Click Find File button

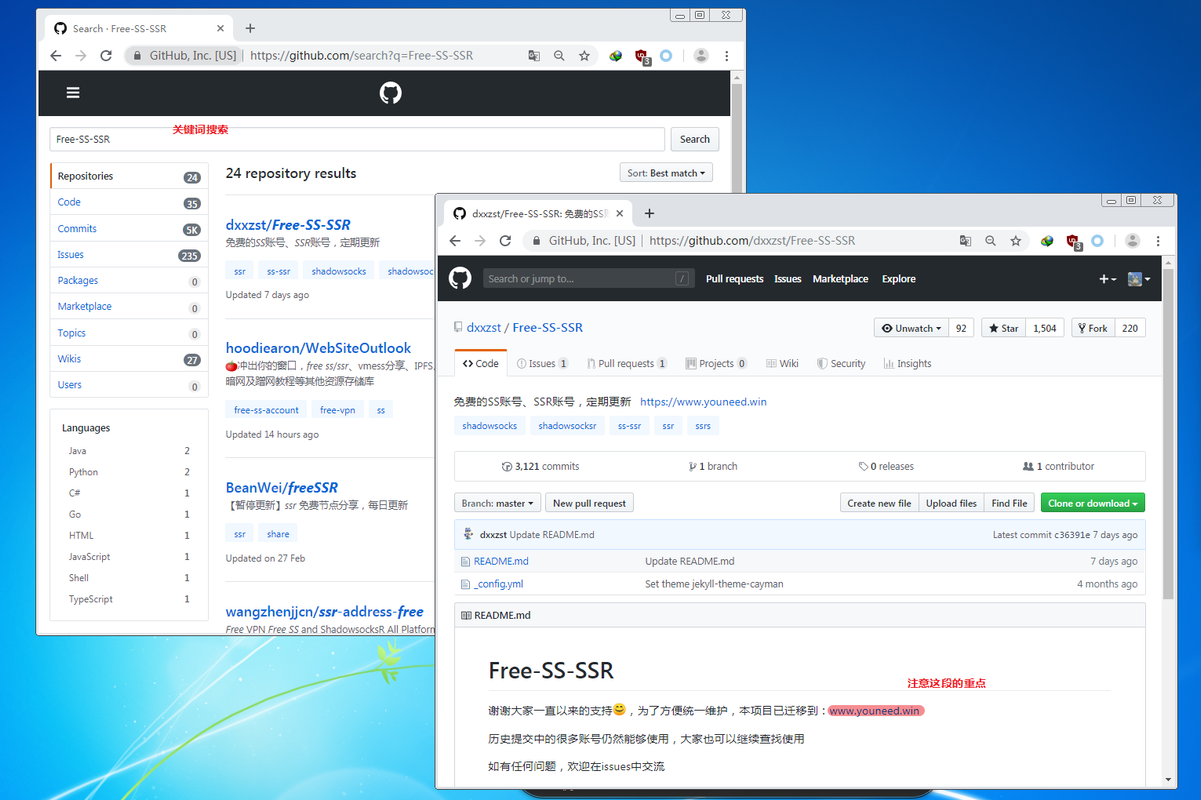pyautogui.click(x=1009, y=503)
